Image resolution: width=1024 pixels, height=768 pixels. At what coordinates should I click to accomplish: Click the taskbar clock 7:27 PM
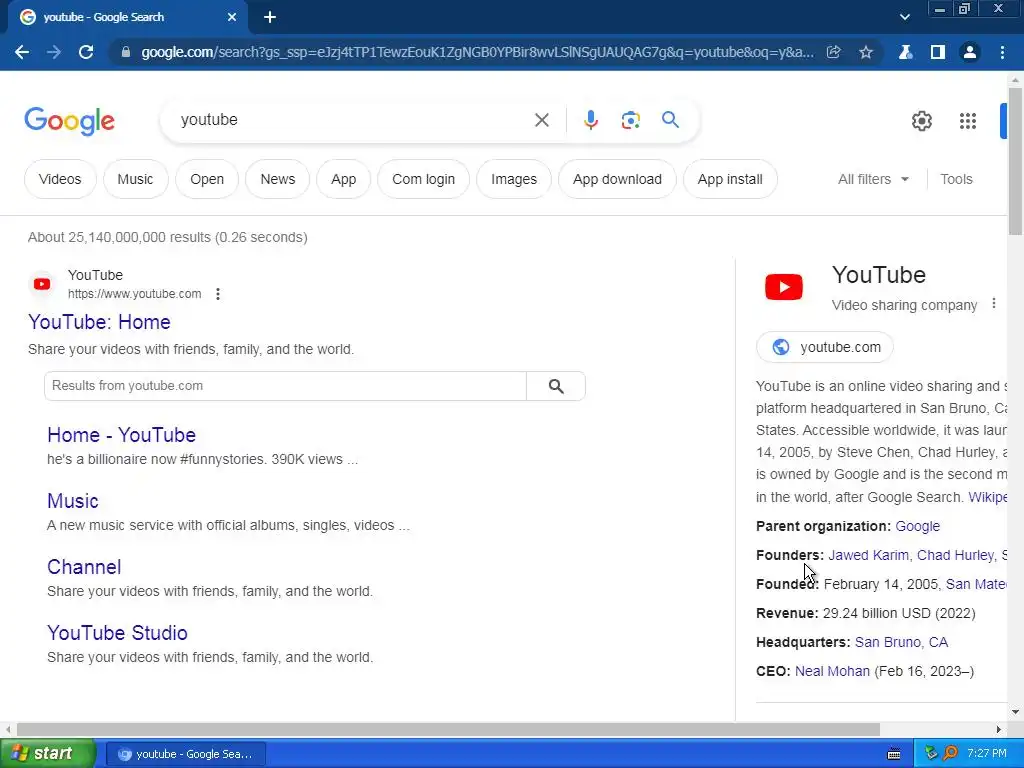987,754
